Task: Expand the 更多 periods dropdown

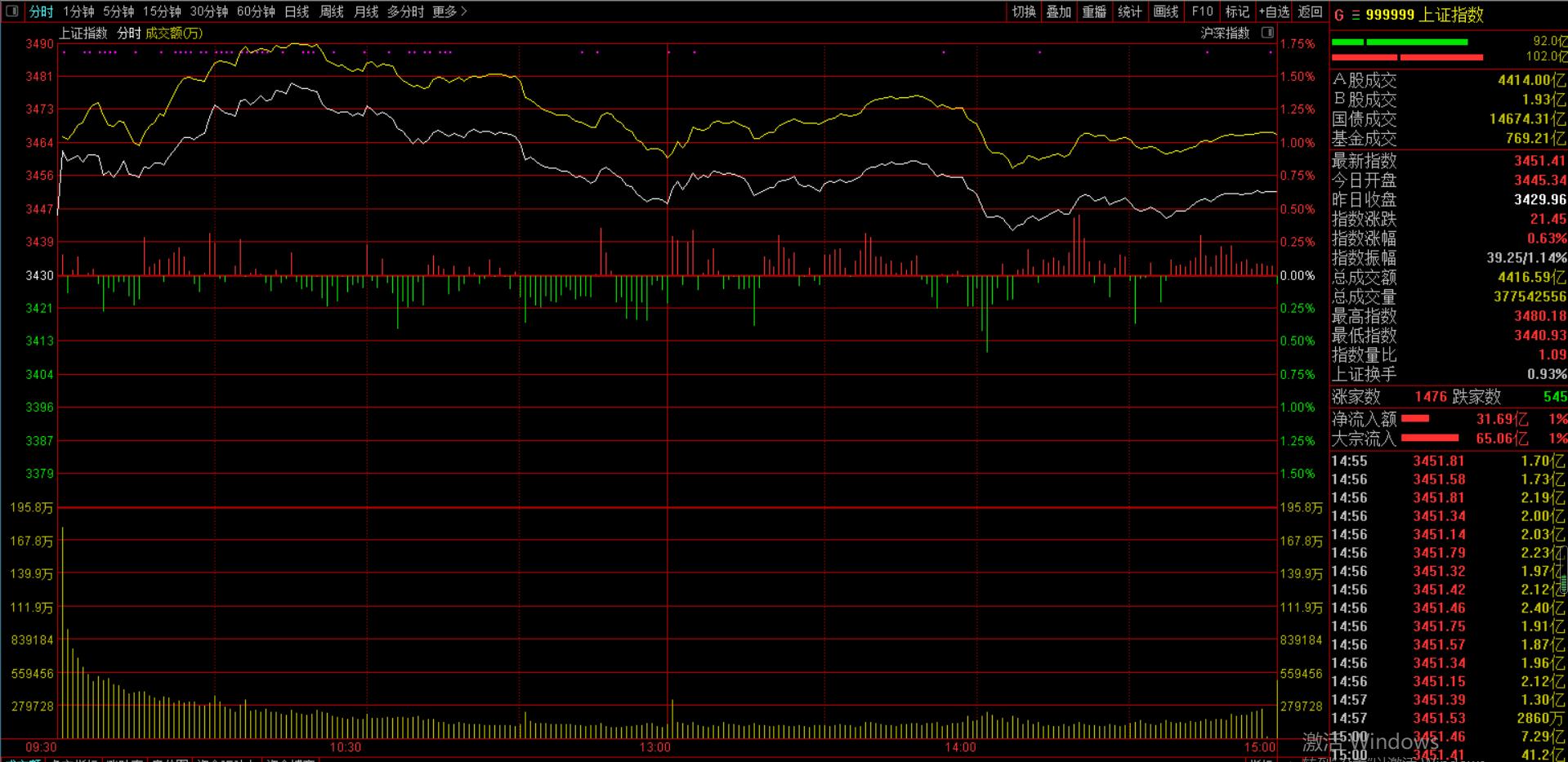Action: tap(449, 11)
